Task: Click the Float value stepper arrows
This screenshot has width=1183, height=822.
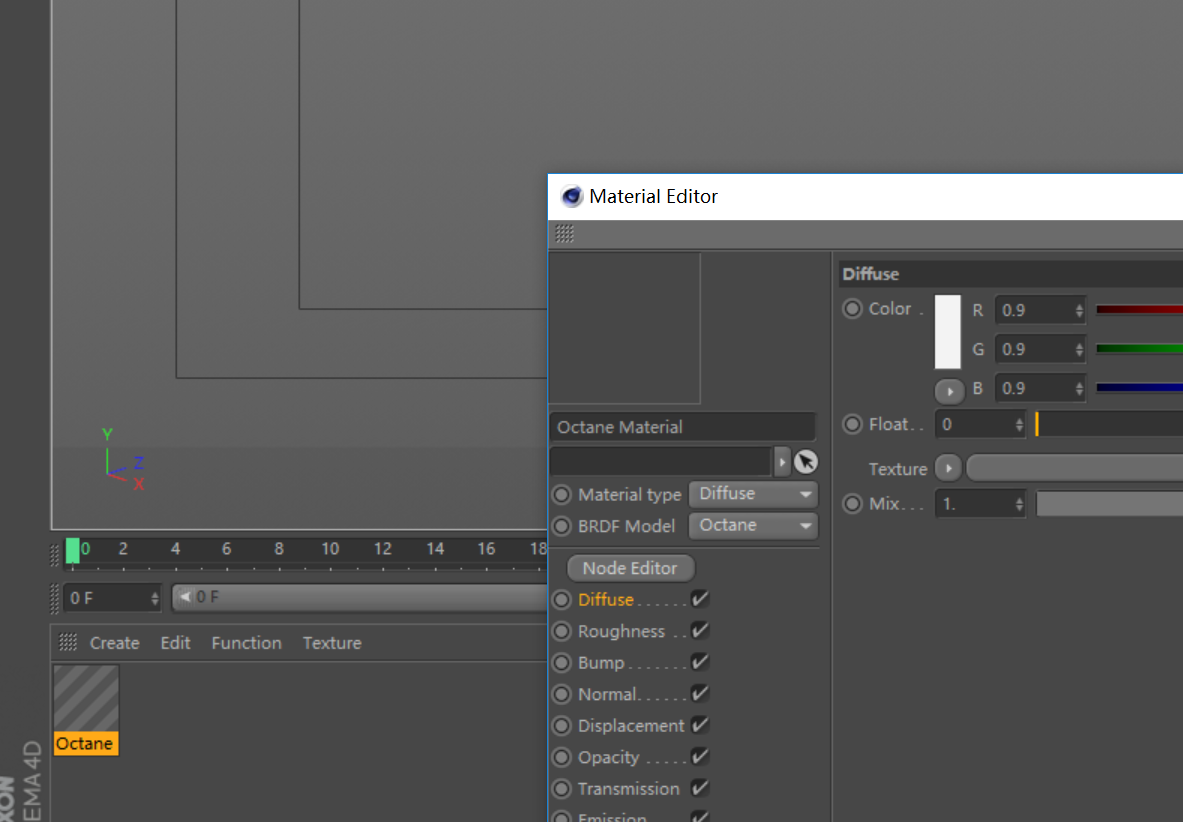Action: (x=1019, y=425)
